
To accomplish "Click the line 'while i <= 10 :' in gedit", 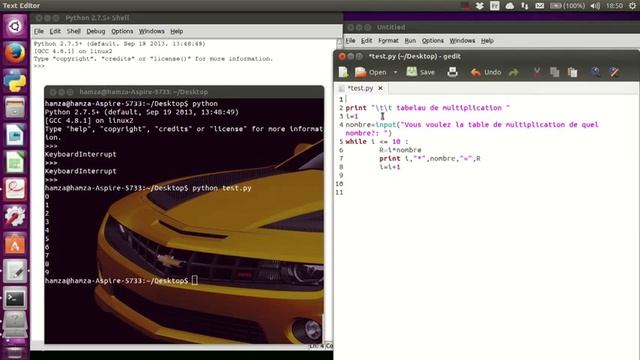I will tap(376, 142).
